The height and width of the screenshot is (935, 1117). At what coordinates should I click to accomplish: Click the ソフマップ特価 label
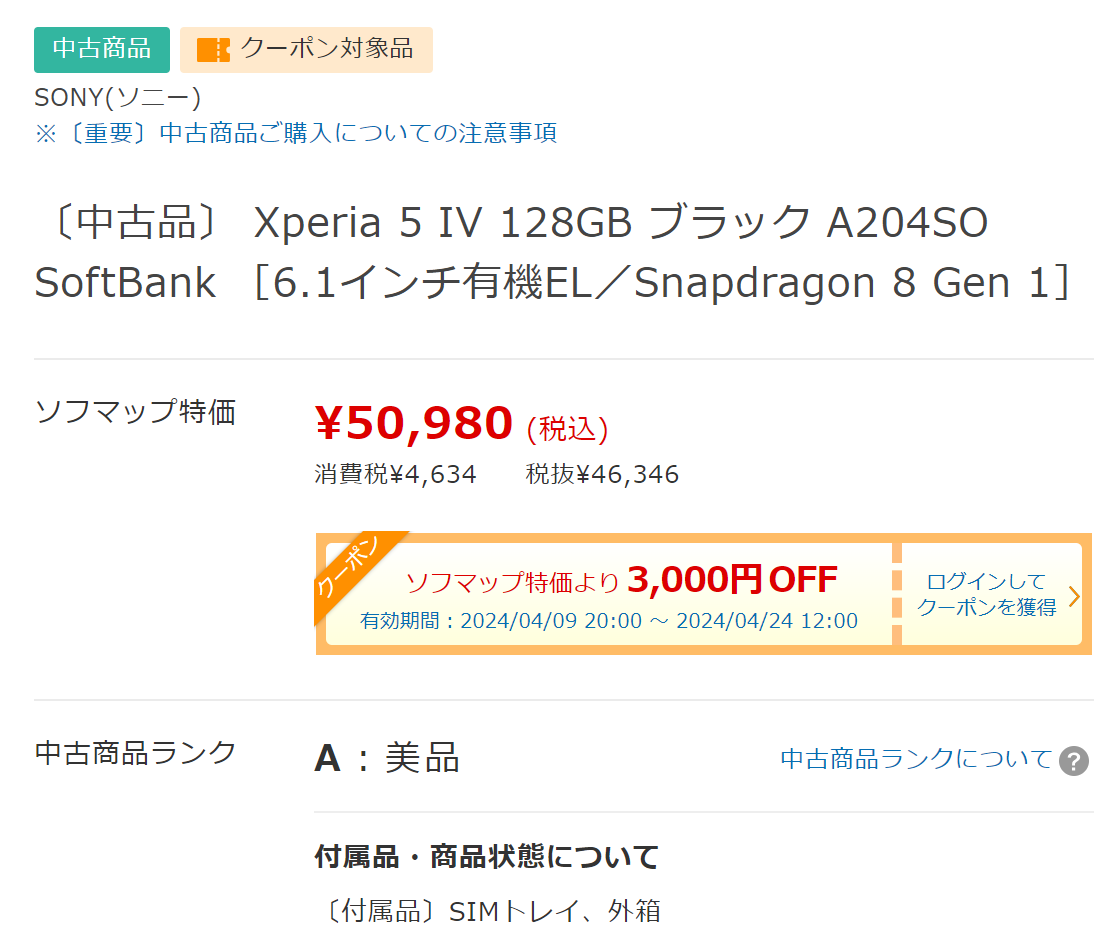pyautogui.click(x=135, y=412)
